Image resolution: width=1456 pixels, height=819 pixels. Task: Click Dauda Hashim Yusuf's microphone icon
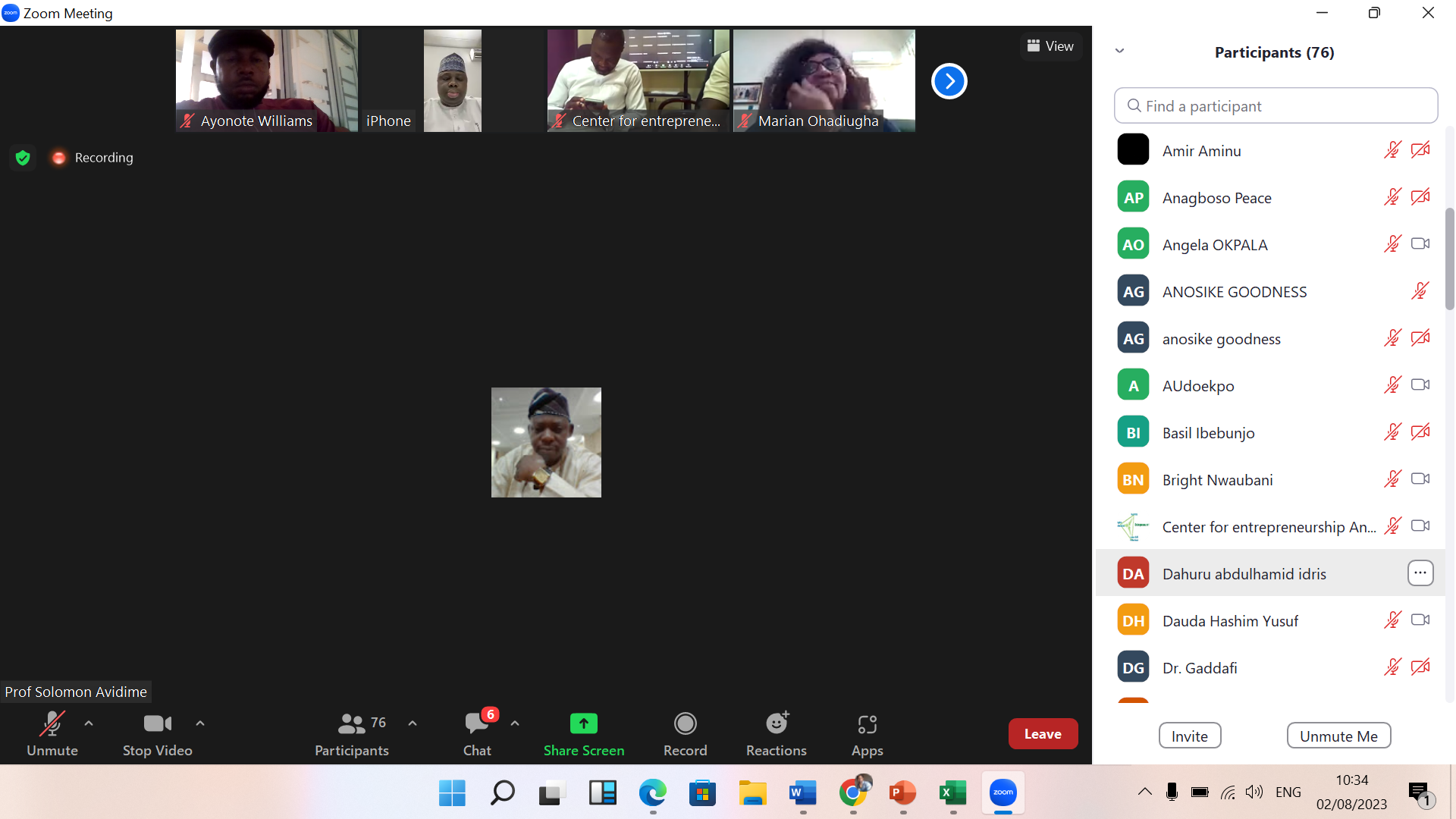coord(1392,620)
